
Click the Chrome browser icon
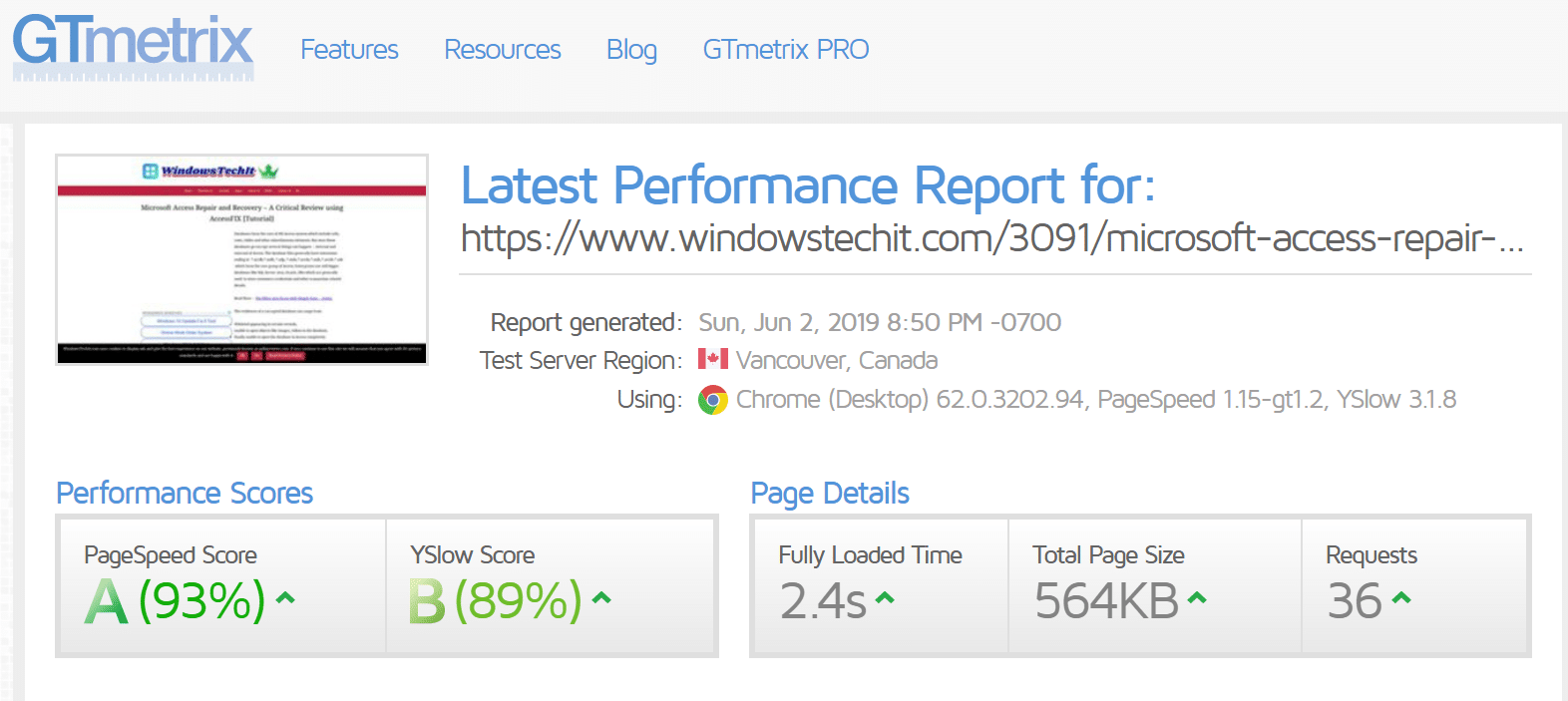tap(712, 400)
